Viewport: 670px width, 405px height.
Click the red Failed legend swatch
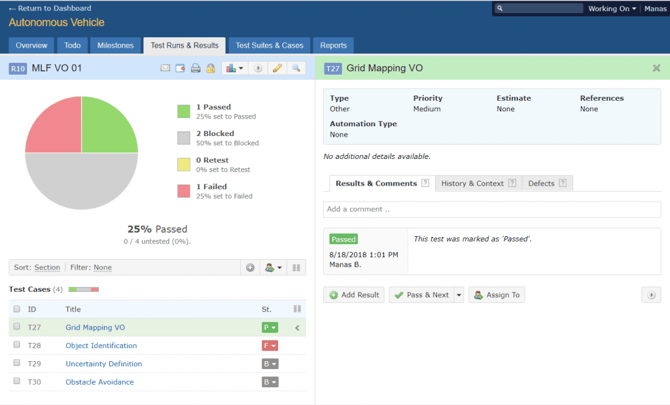point(184,191)
